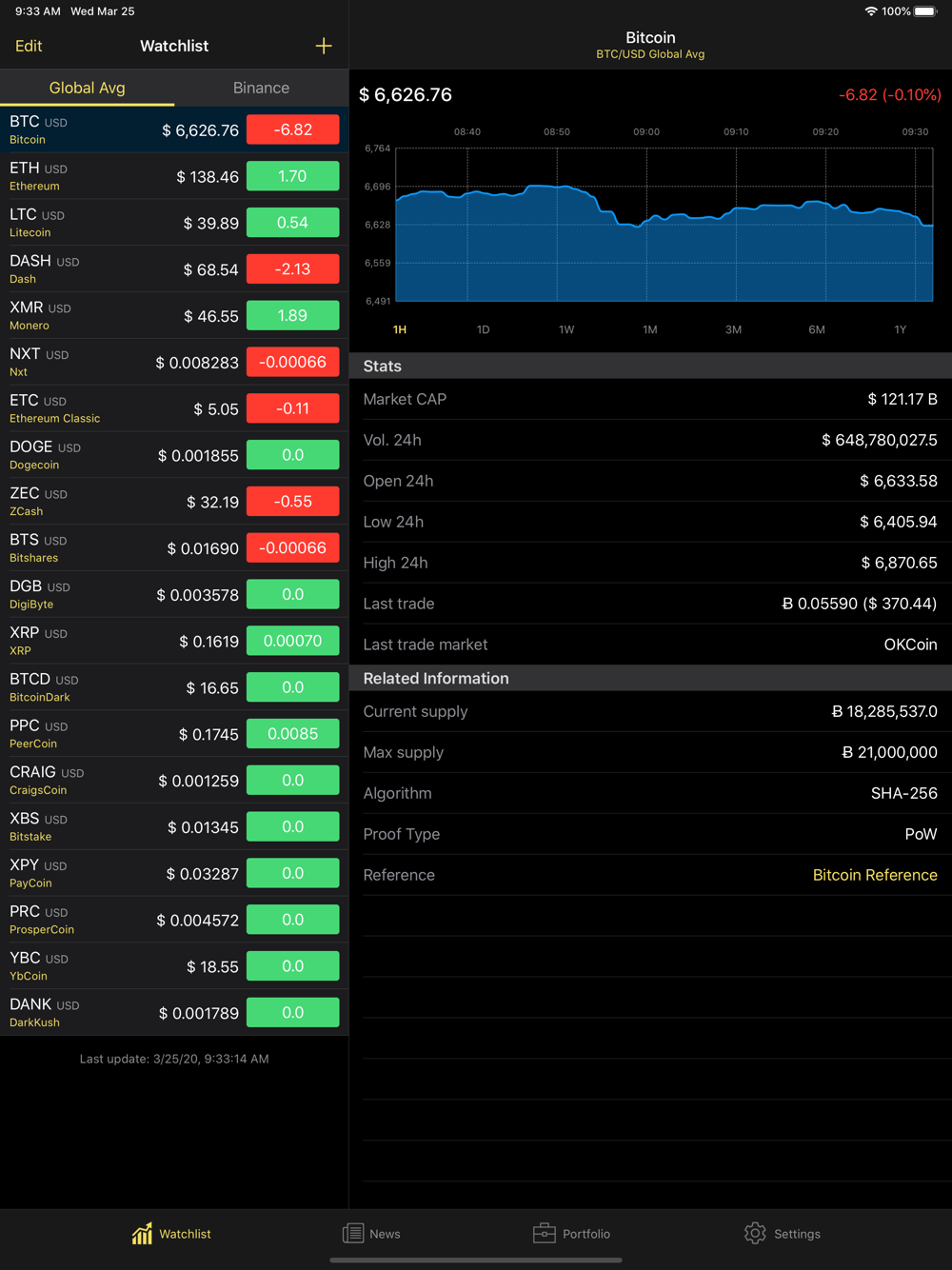Open the Watchlist chart icon in bottom bar
952x1270 pixels.
click(142, 1234)
